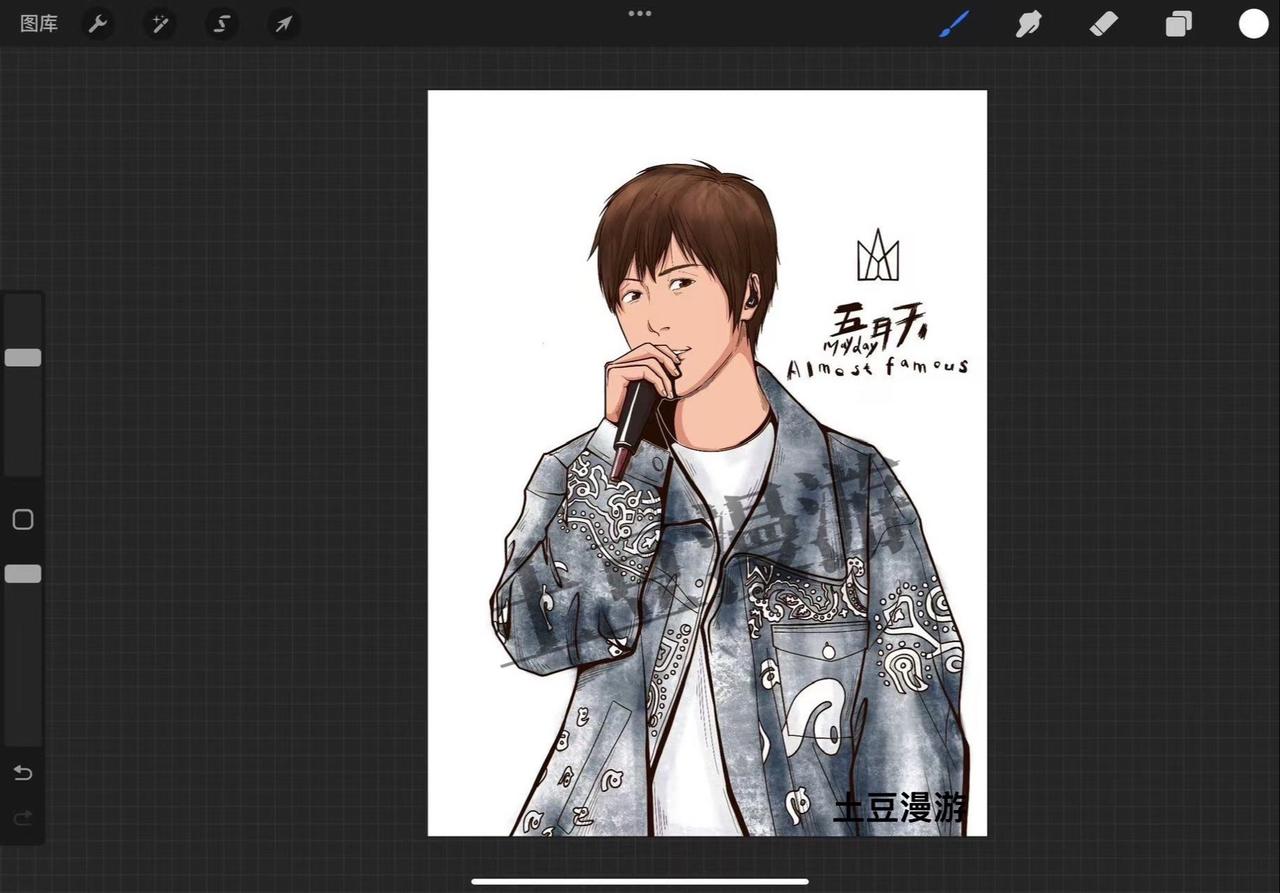Open the 图库 gallery
Viewport: 1280px width, 893px height.
(39, 24)
